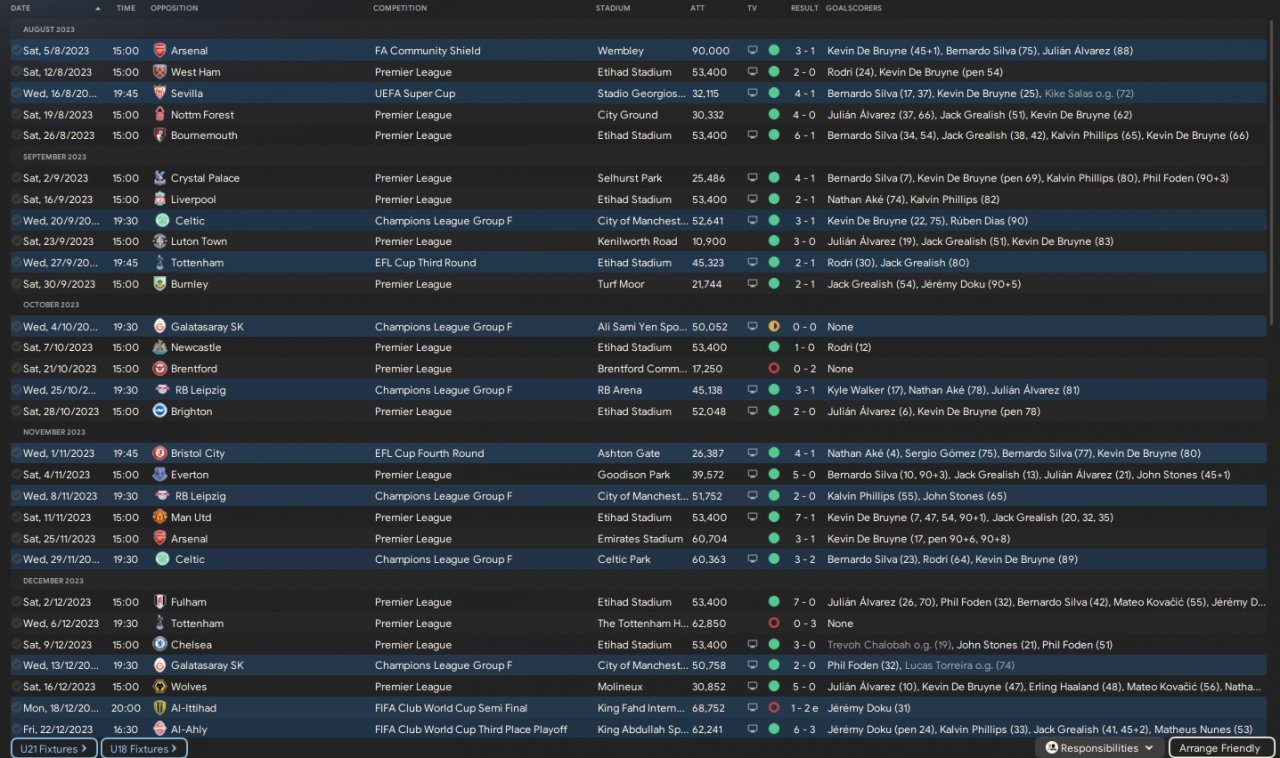Click the West Ham club badge
The height and width of the screenshot is (758, 1280).
(x=160, y=72)
